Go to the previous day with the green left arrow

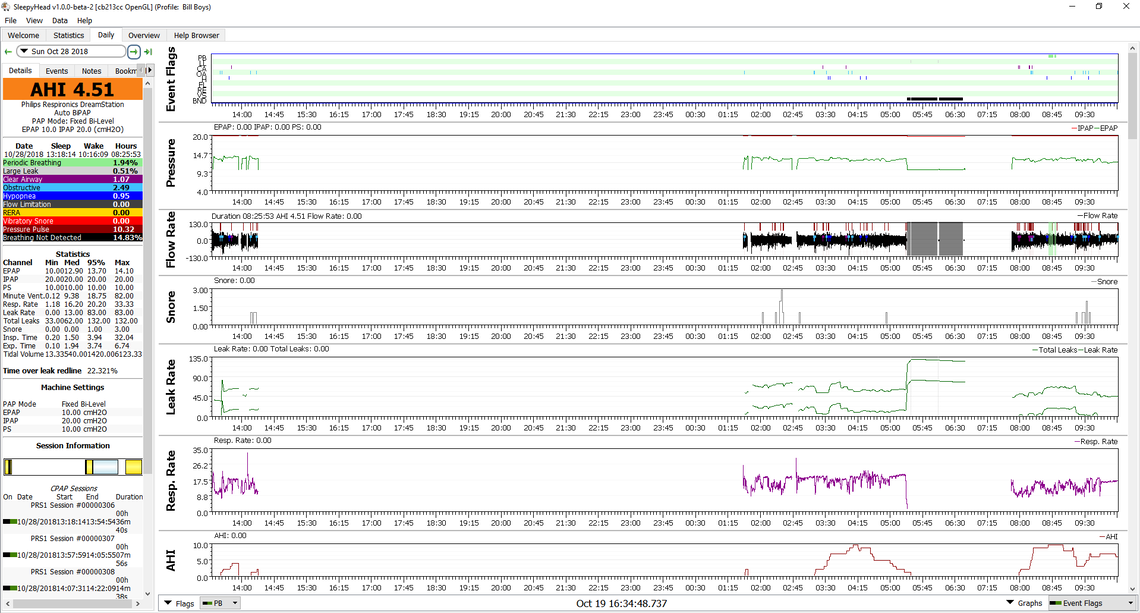8,52
